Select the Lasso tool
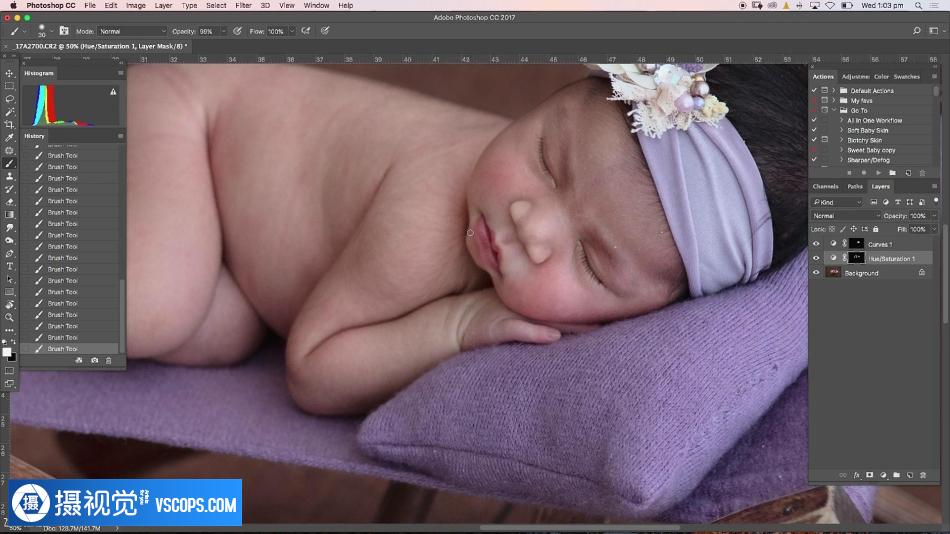 [x=9, y=99]
